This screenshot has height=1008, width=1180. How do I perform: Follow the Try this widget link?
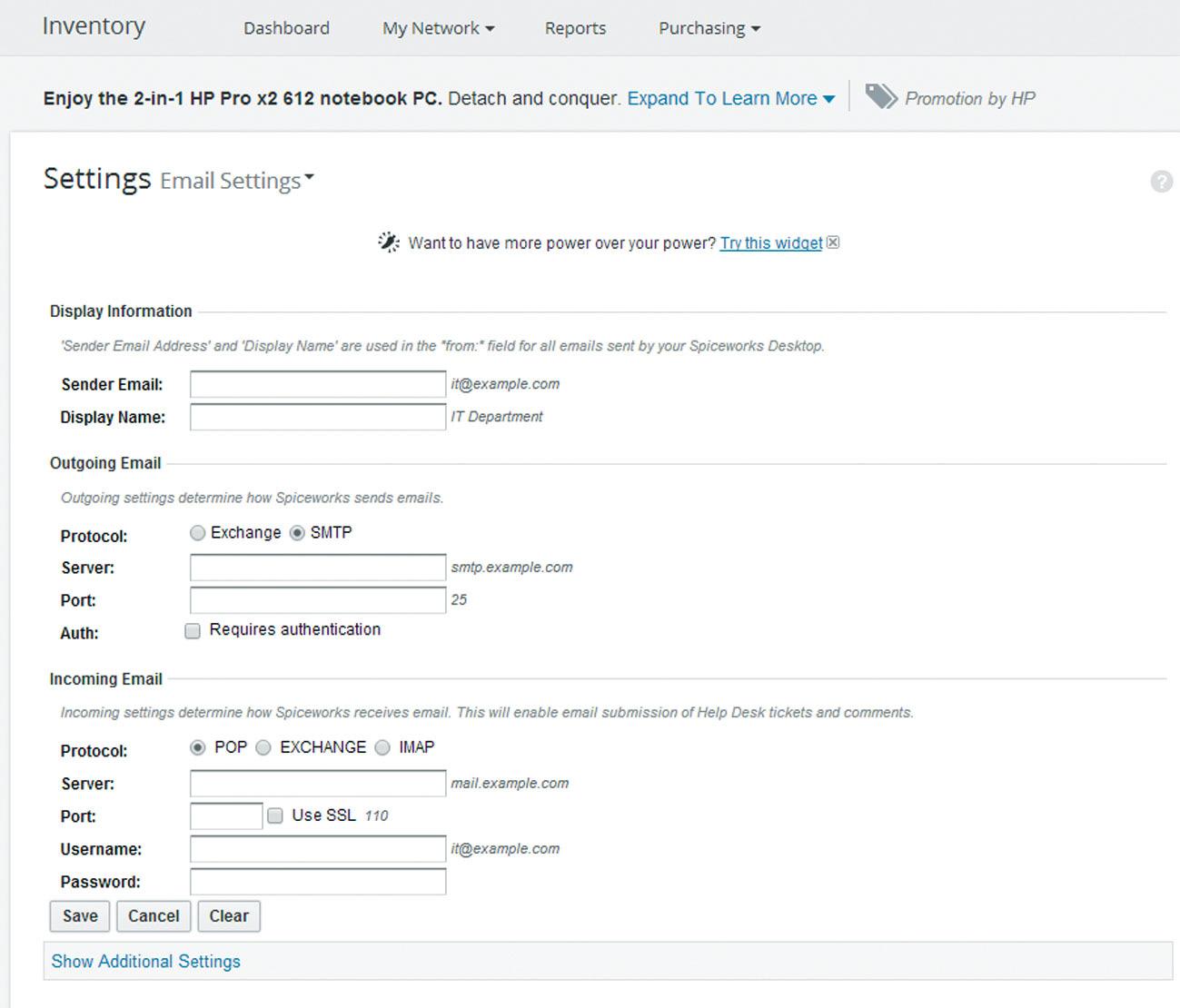click(x=770, y=242)
